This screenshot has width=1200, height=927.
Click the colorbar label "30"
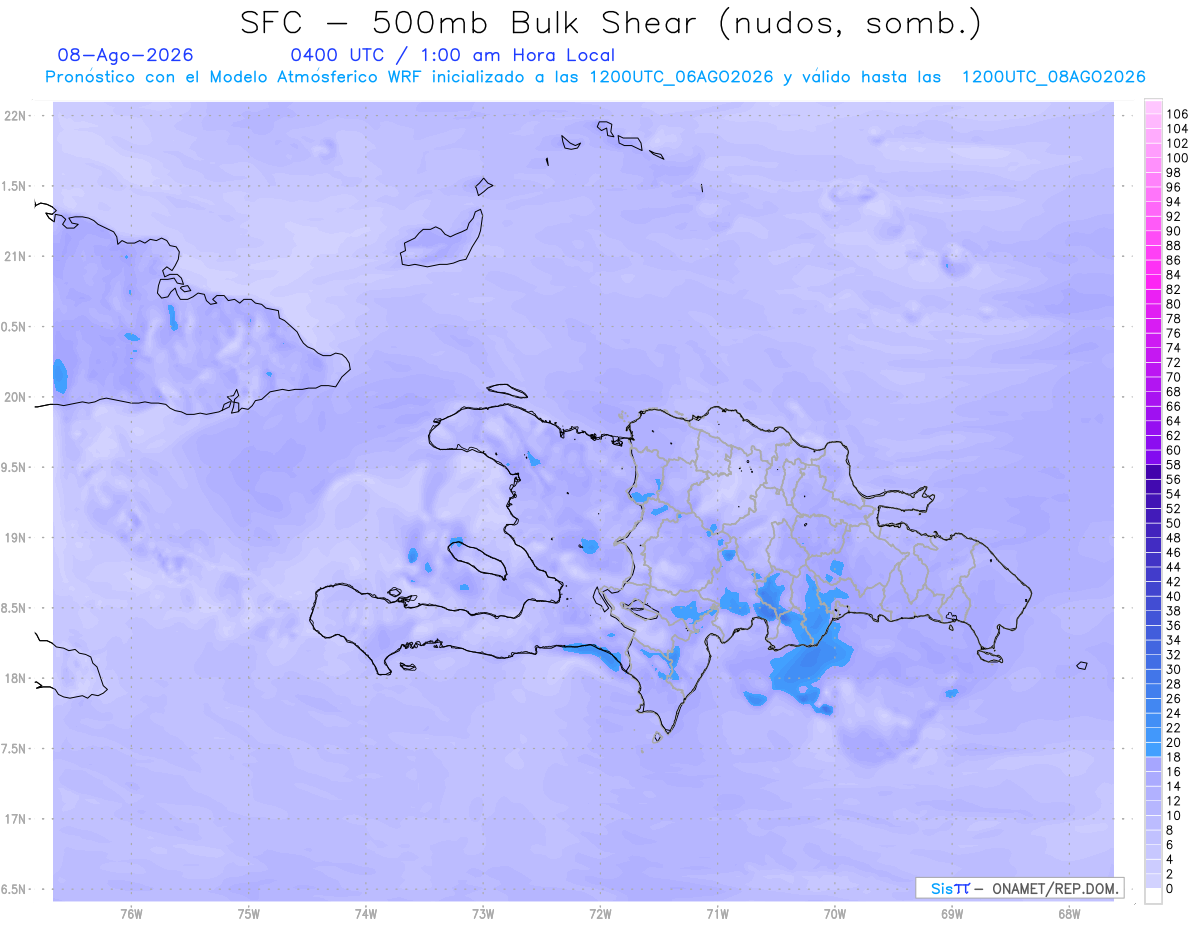(x=1174, y=669)
